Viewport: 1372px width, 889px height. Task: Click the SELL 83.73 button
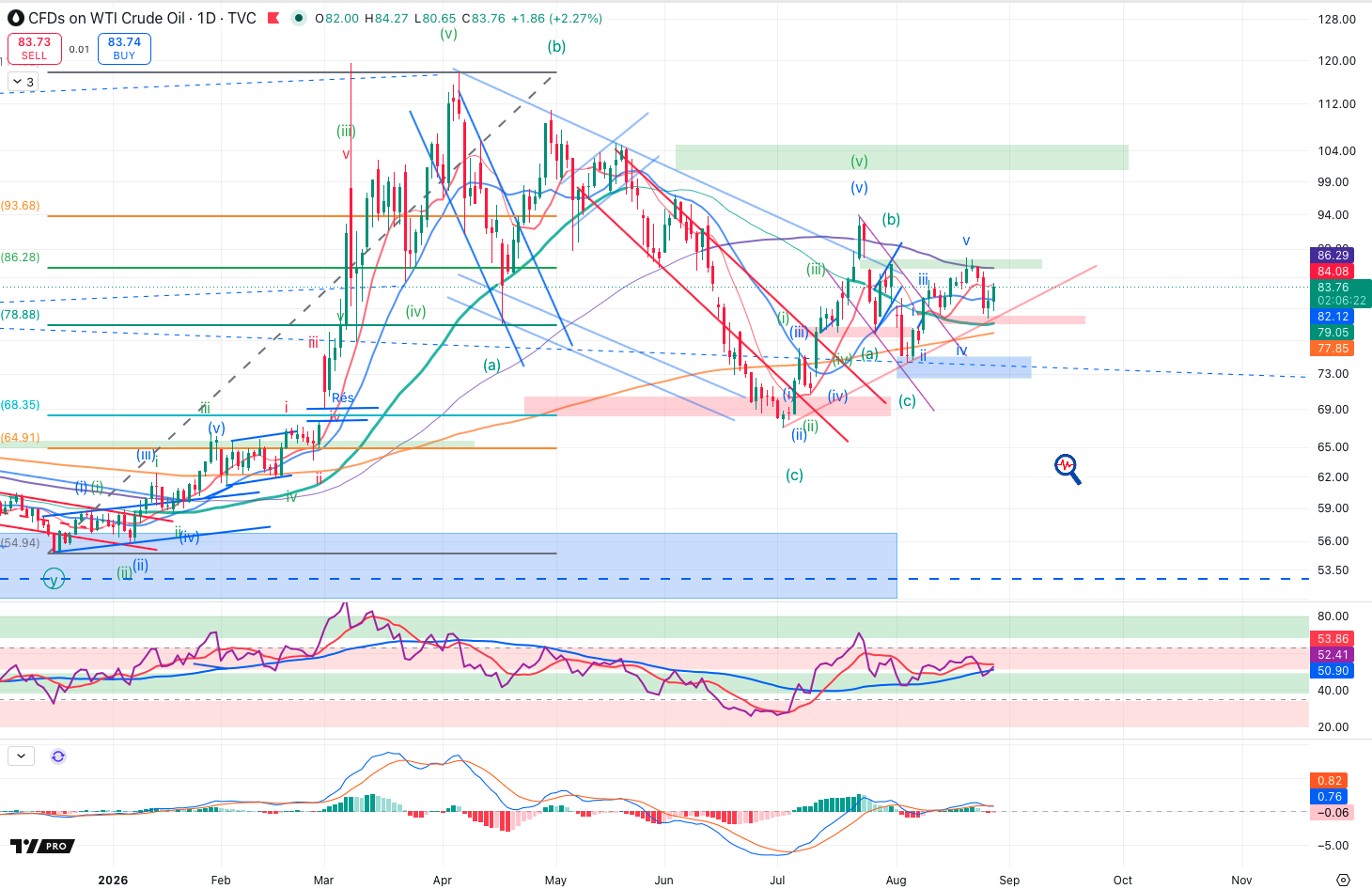(35, 48)
